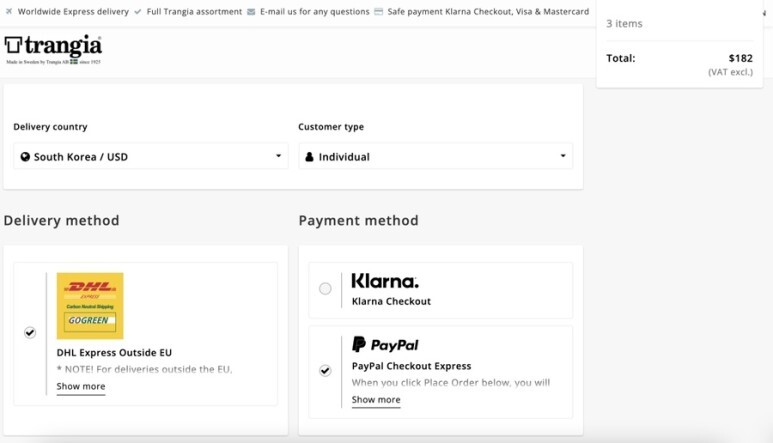Image resolution: width=773 pixels, height=443 pixels.
Task: Click the DHL GoGreen logo image
Action: (90, 306)
